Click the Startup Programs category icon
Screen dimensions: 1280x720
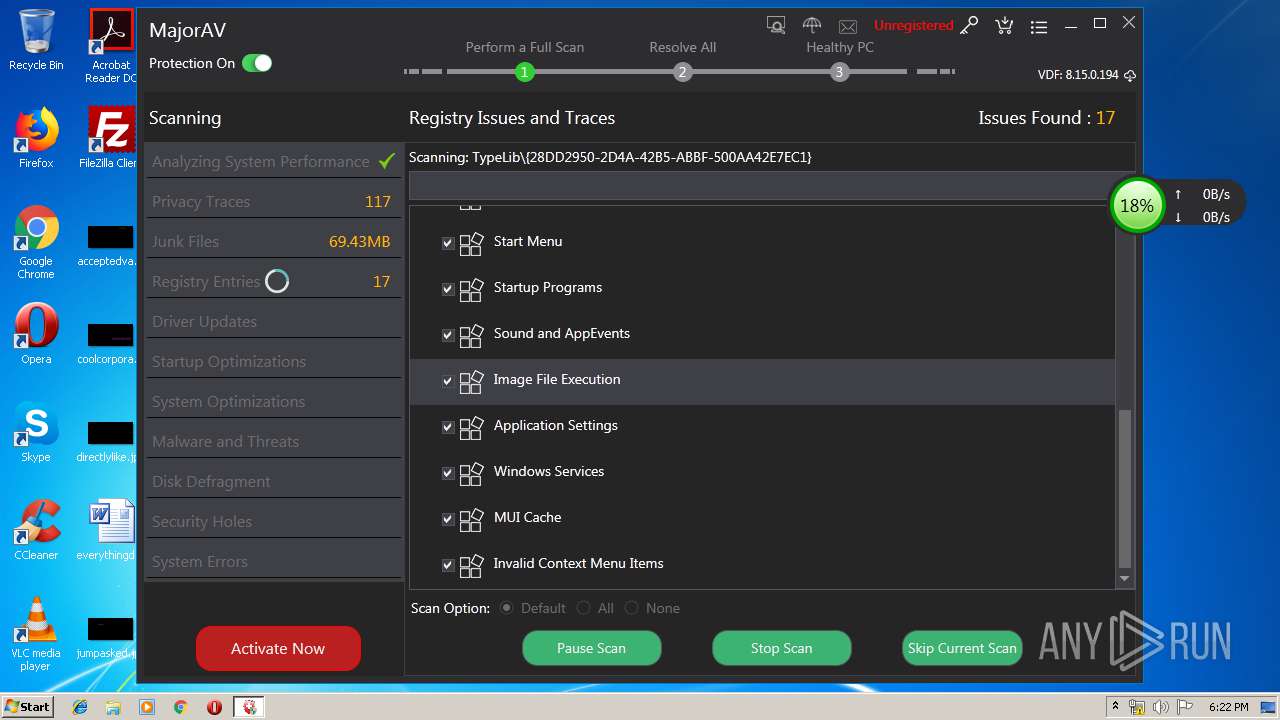[x=471, y=289]
